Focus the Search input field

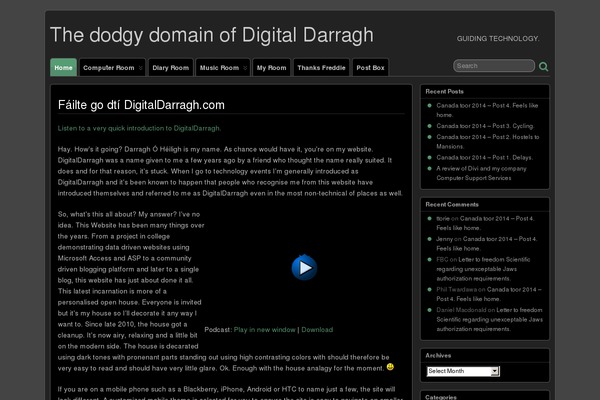[x=494, y=66]
